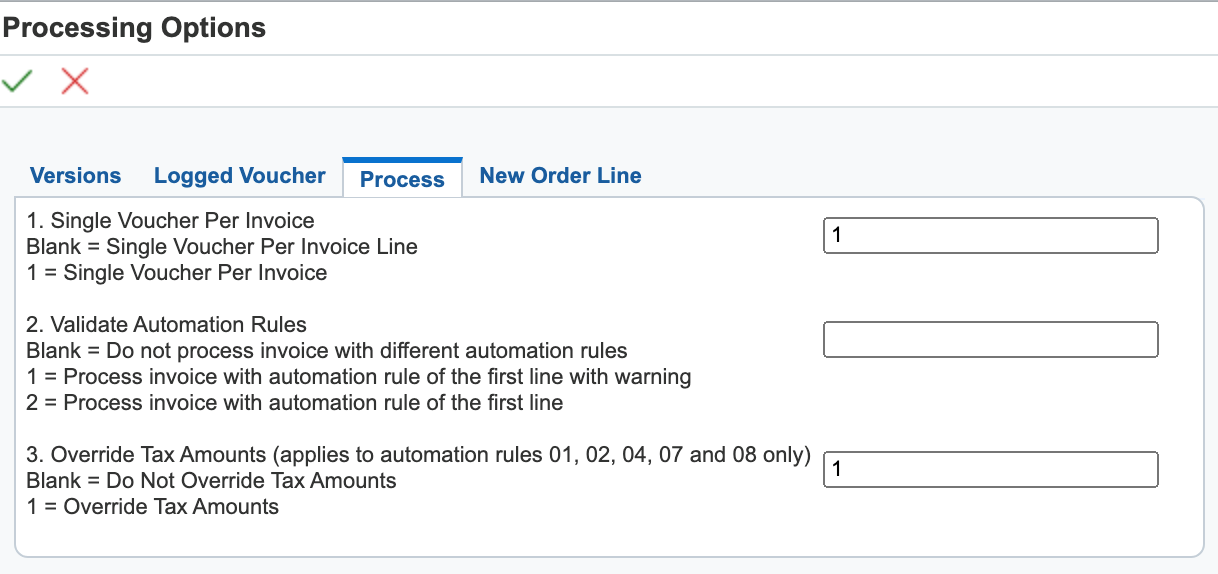Select the Override Tax Amounts input box

(x=991, y=470)
